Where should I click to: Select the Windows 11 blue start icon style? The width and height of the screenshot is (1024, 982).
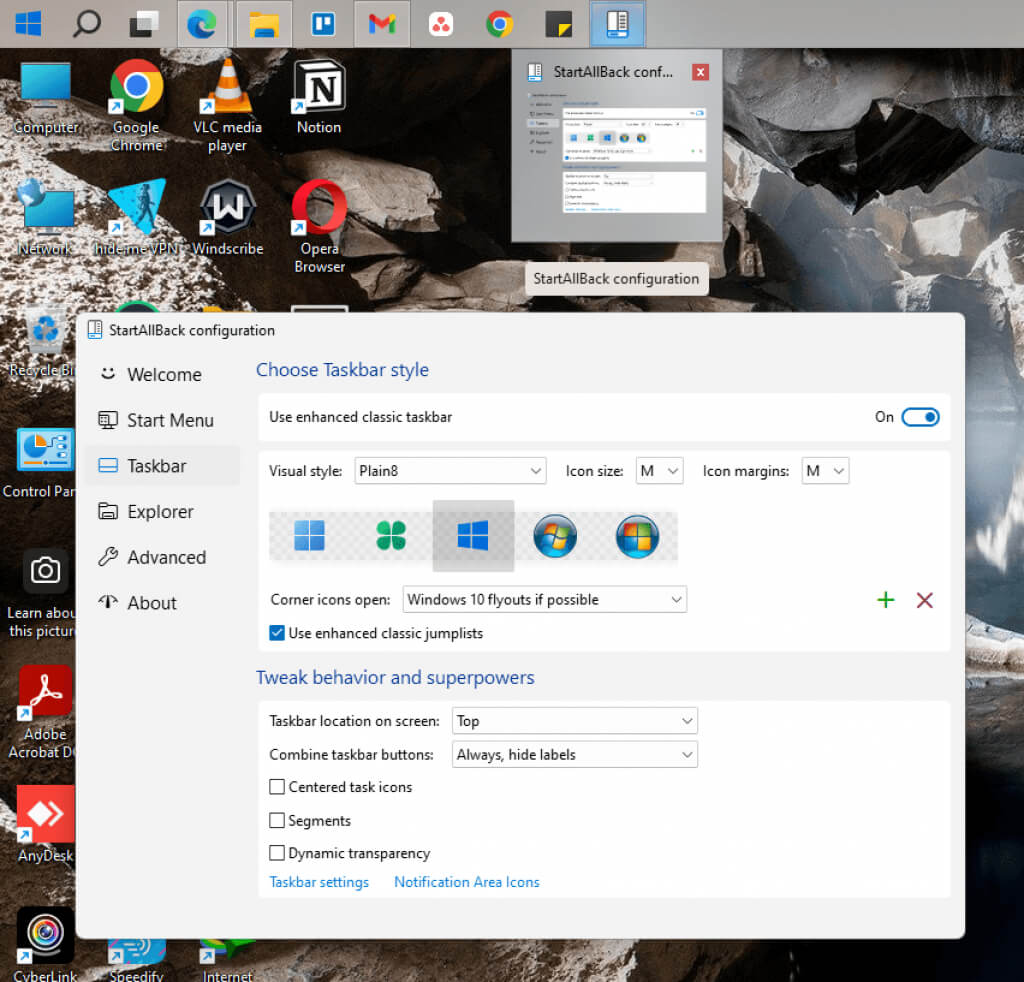(x=309, y=536)
